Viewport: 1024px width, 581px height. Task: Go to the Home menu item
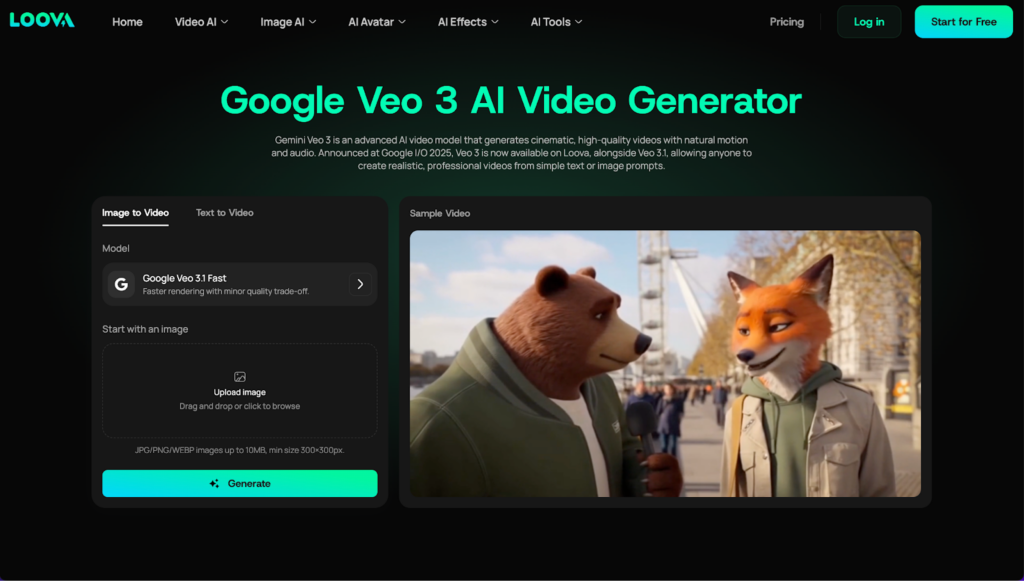point(127,22)
